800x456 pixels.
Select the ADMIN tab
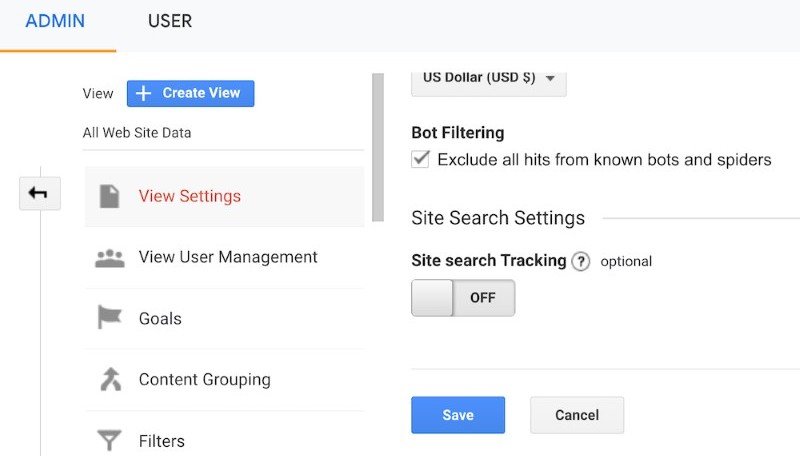click(x=55, y=21)
